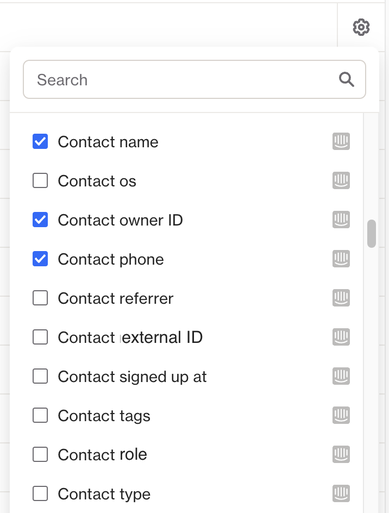This screenshot has width=389, height=513.
Task: Select the Contact tags label
Action: (104, 416)
